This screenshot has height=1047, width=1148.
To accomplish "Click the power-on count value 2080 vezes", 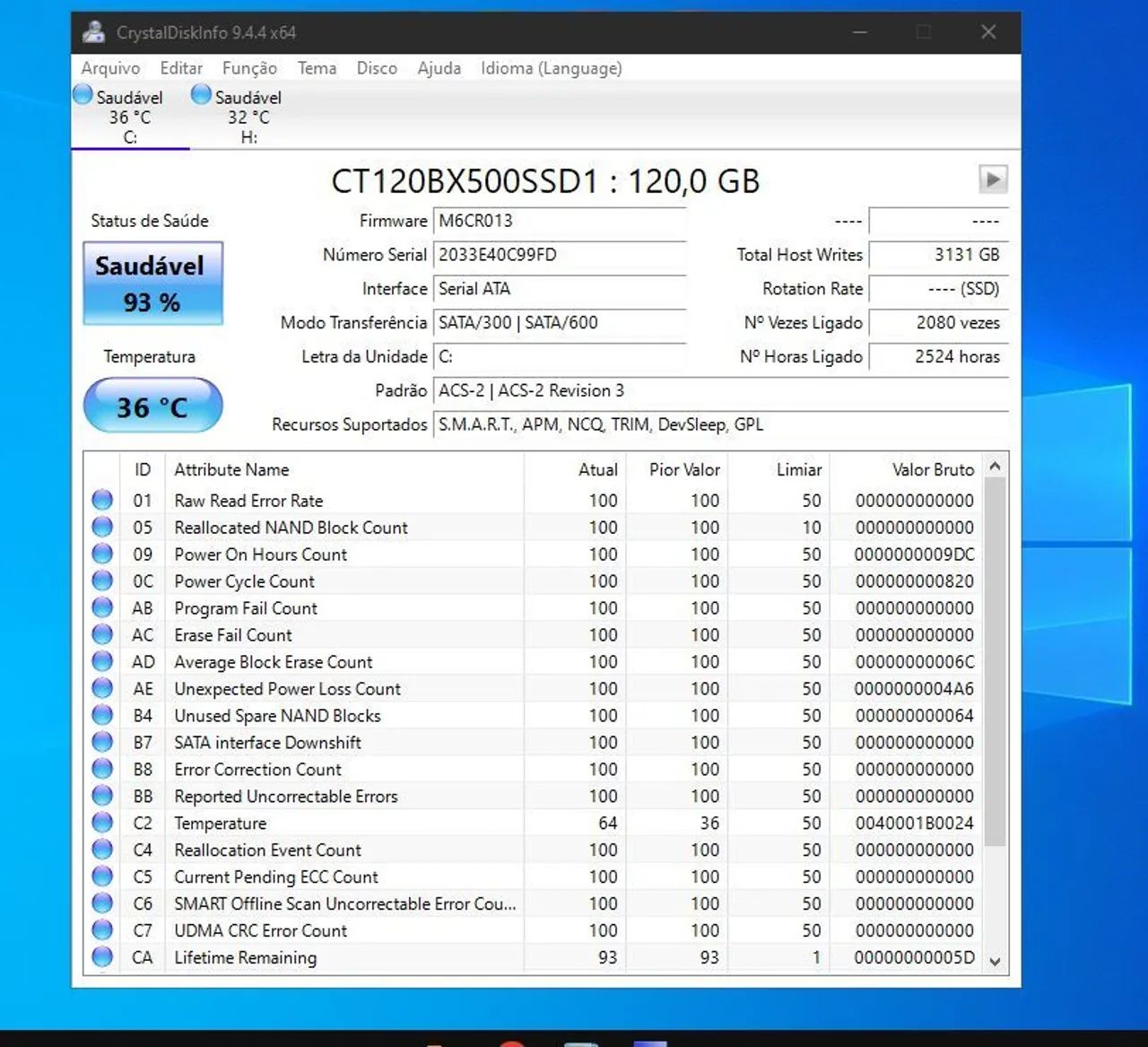I will [939, 323].
